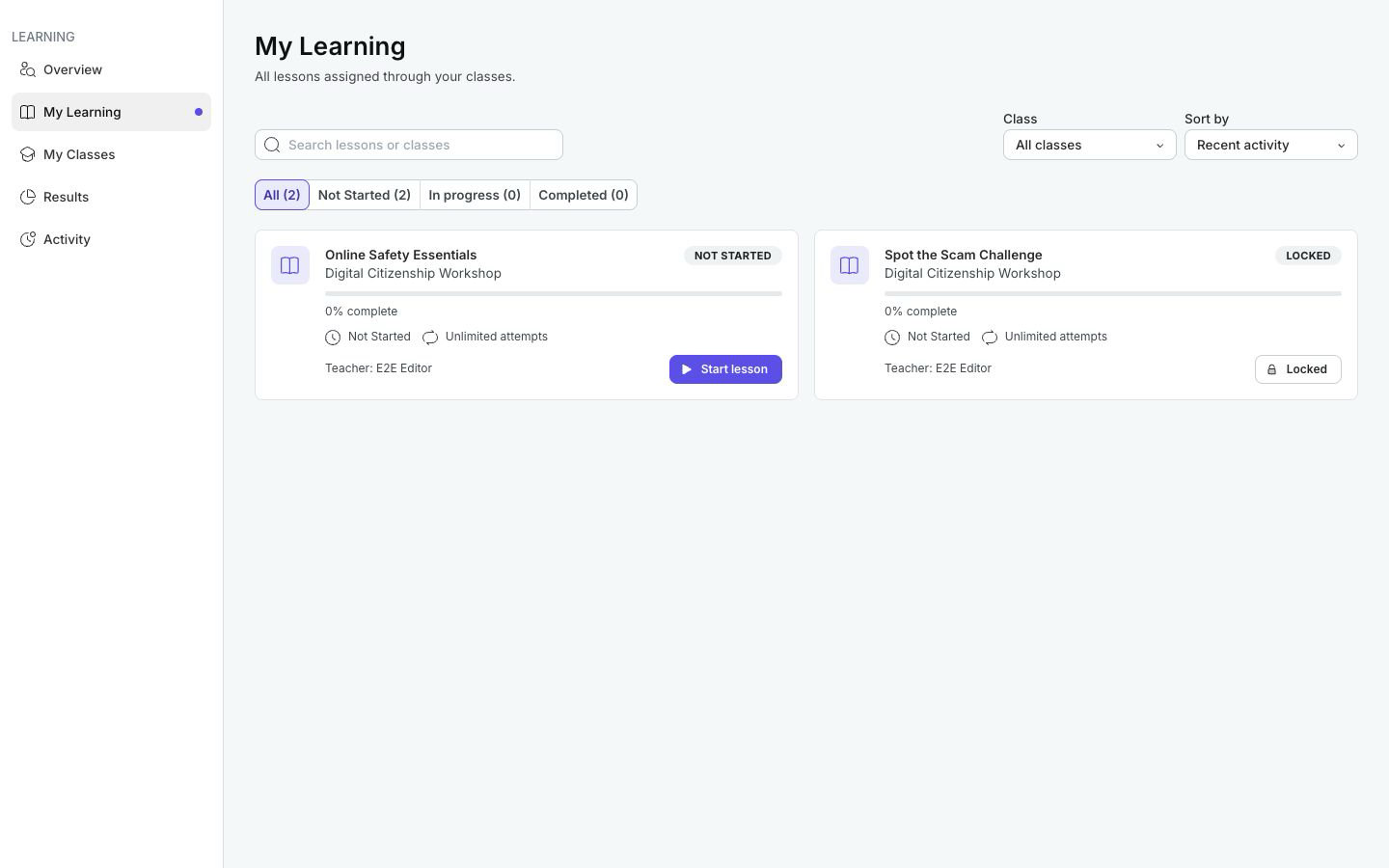Click the My Learning page heading

[x=330, y=46]
